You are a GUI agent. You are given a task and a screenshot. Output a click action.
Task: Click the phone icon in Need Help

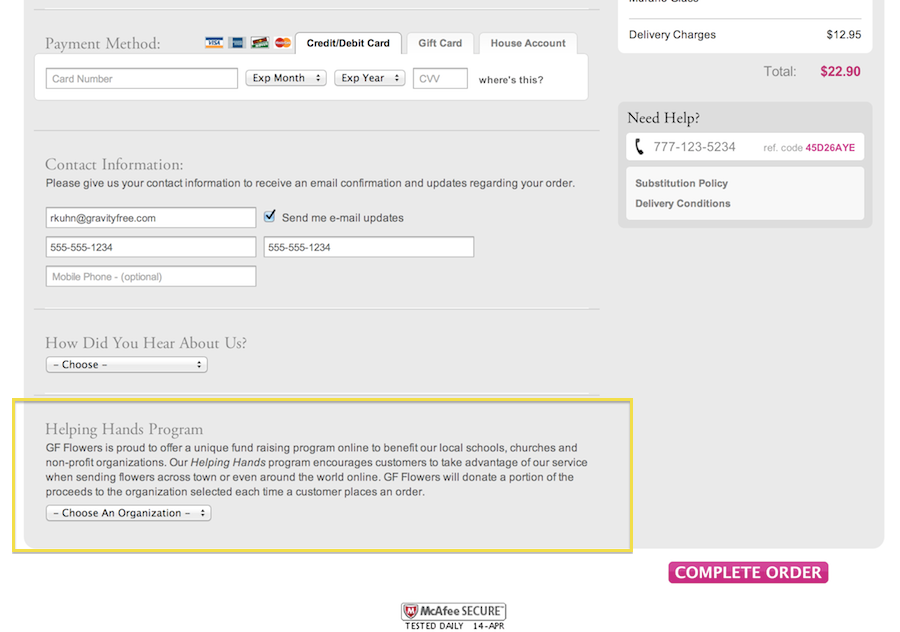[640, 147]
